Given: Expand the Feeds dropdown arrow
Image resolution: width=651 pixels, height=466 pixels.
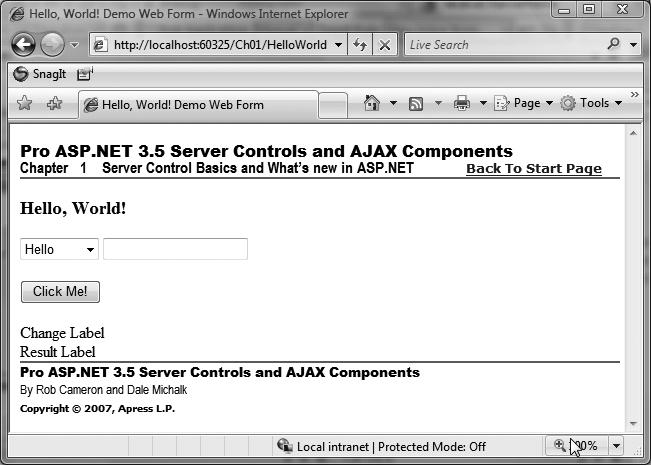Looking at the screenshot, I should (x=438, y=103).
